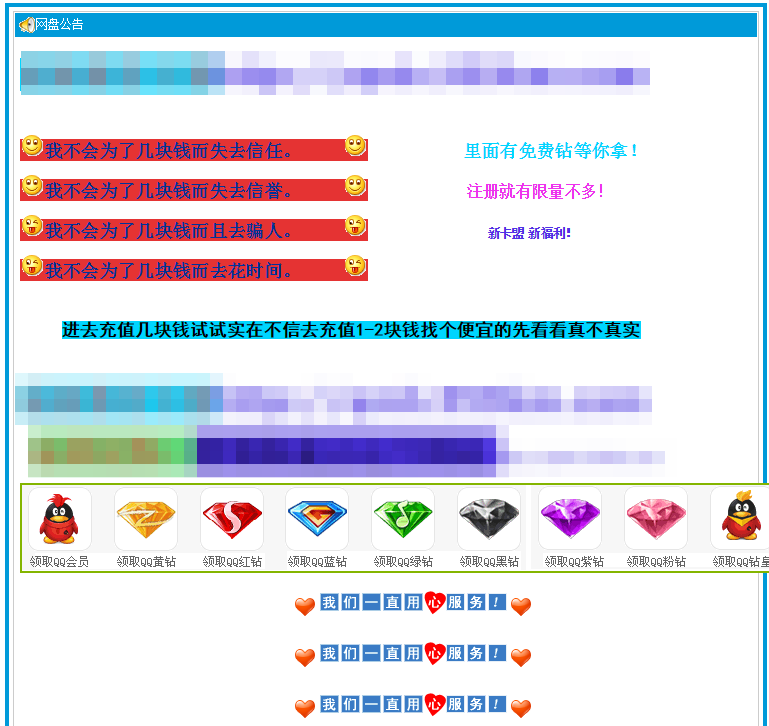Click the red banner 我不会为了几块钱而失去信任
Screen dimensions: 769x726
[194, 150]
